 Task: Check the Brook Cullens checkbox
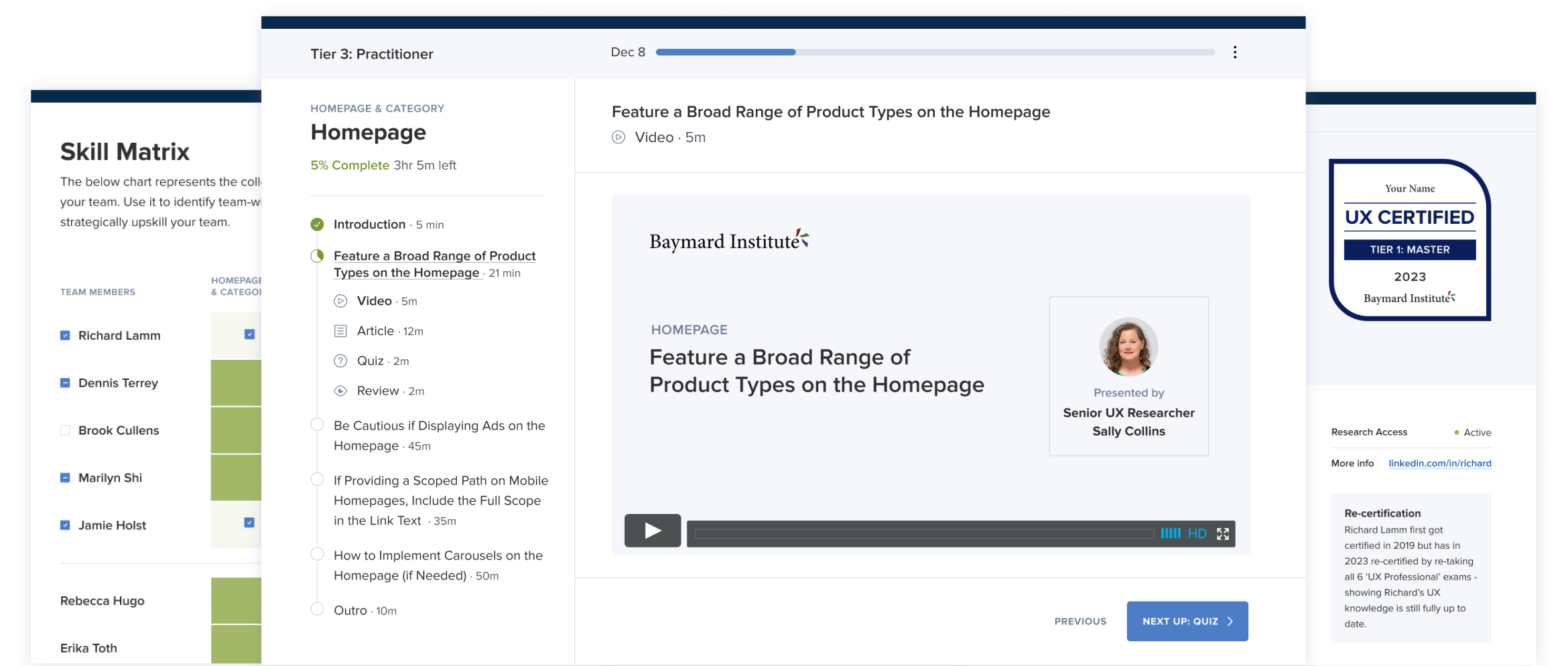tap(65, 430)
